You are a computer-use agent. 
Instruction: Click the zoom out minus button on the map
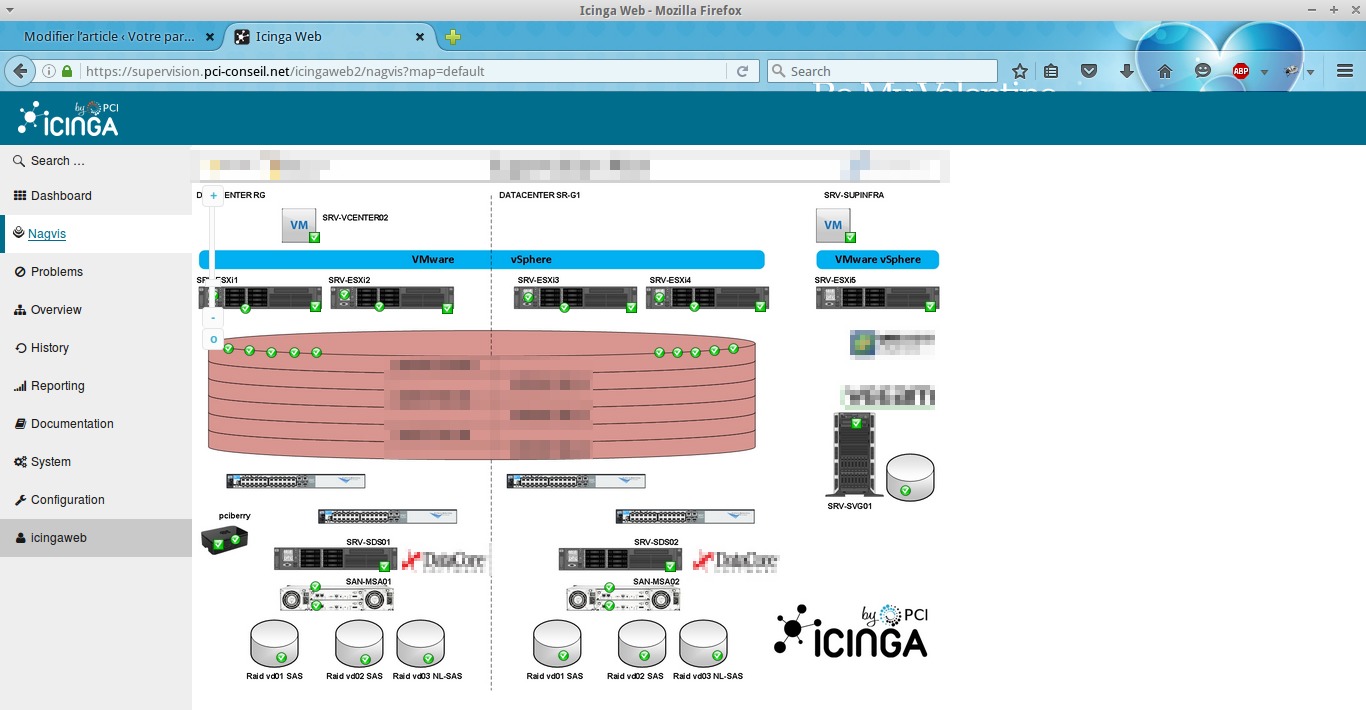click(x=214, y=318)
